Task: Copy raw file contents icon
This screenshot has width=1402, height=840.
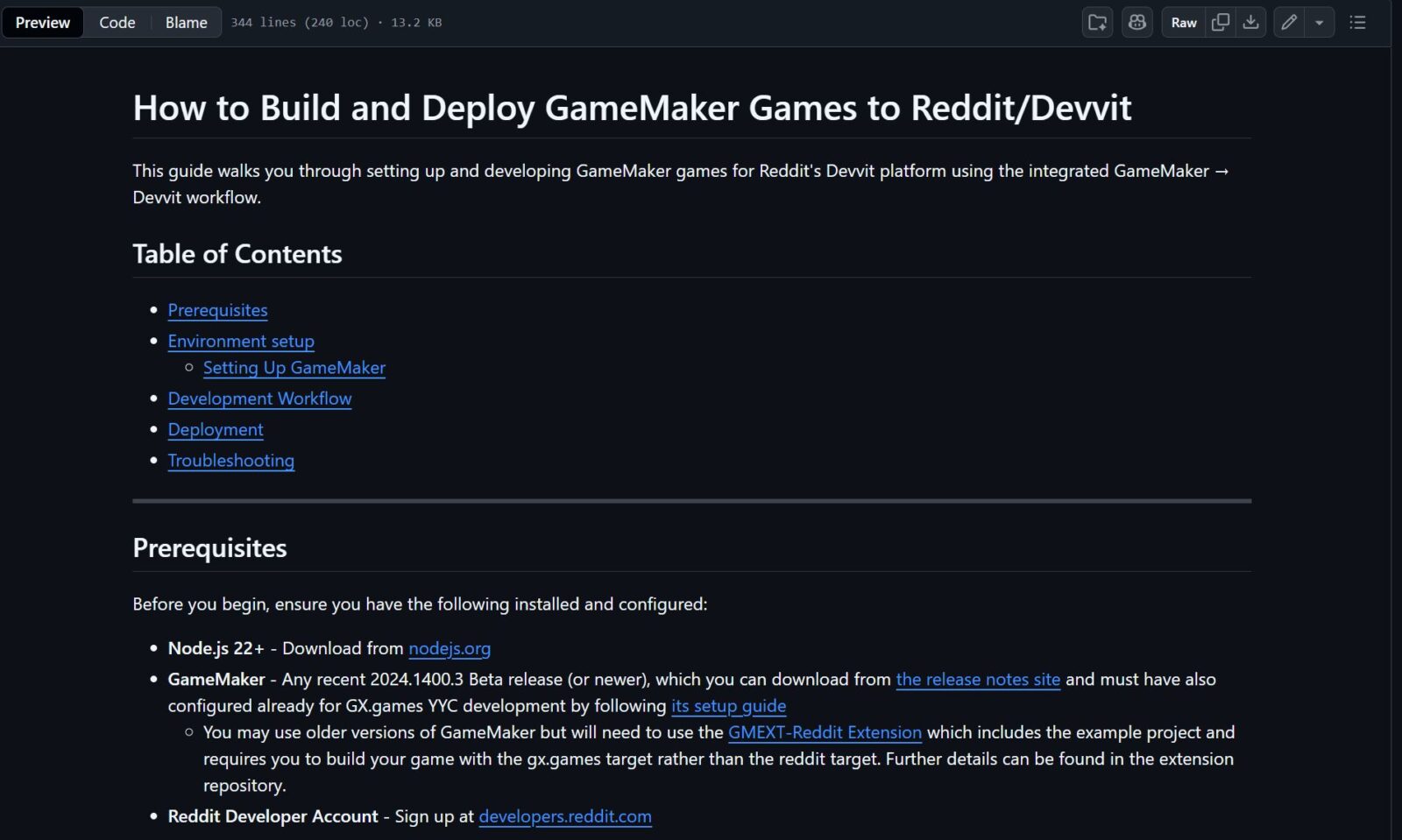Action: point(1220,23)
